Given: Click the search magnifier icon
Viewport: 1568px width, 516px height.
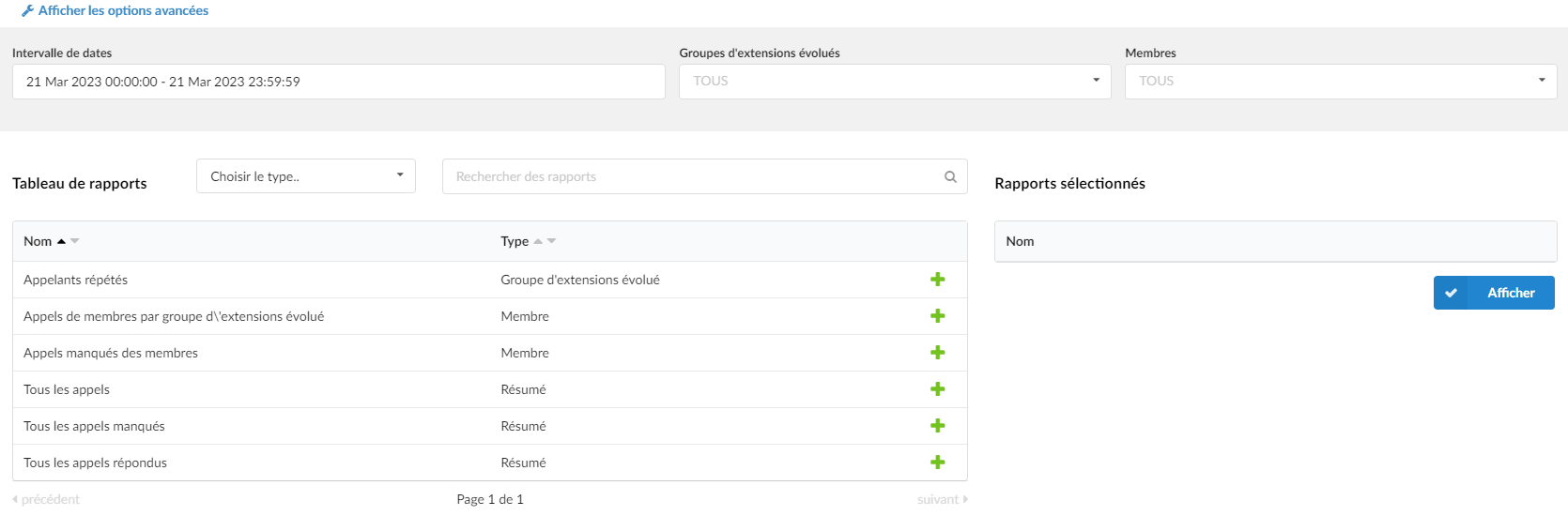Looking at the screenshot, I should [x=950, y=176].
